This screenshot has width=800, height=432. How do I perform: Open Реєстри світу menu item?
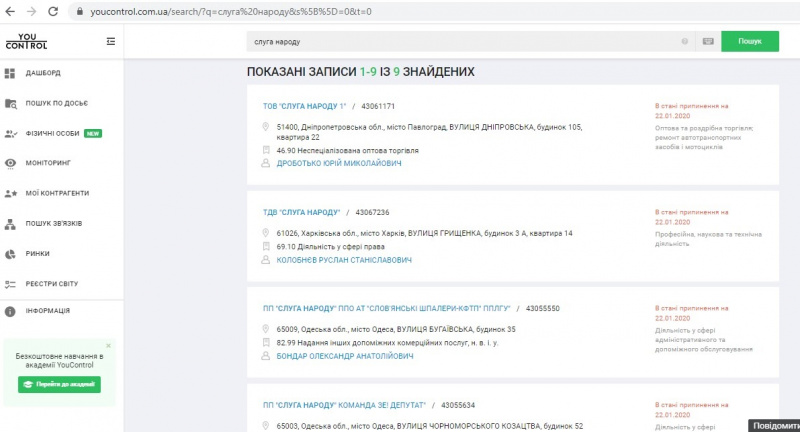[53, 284]
